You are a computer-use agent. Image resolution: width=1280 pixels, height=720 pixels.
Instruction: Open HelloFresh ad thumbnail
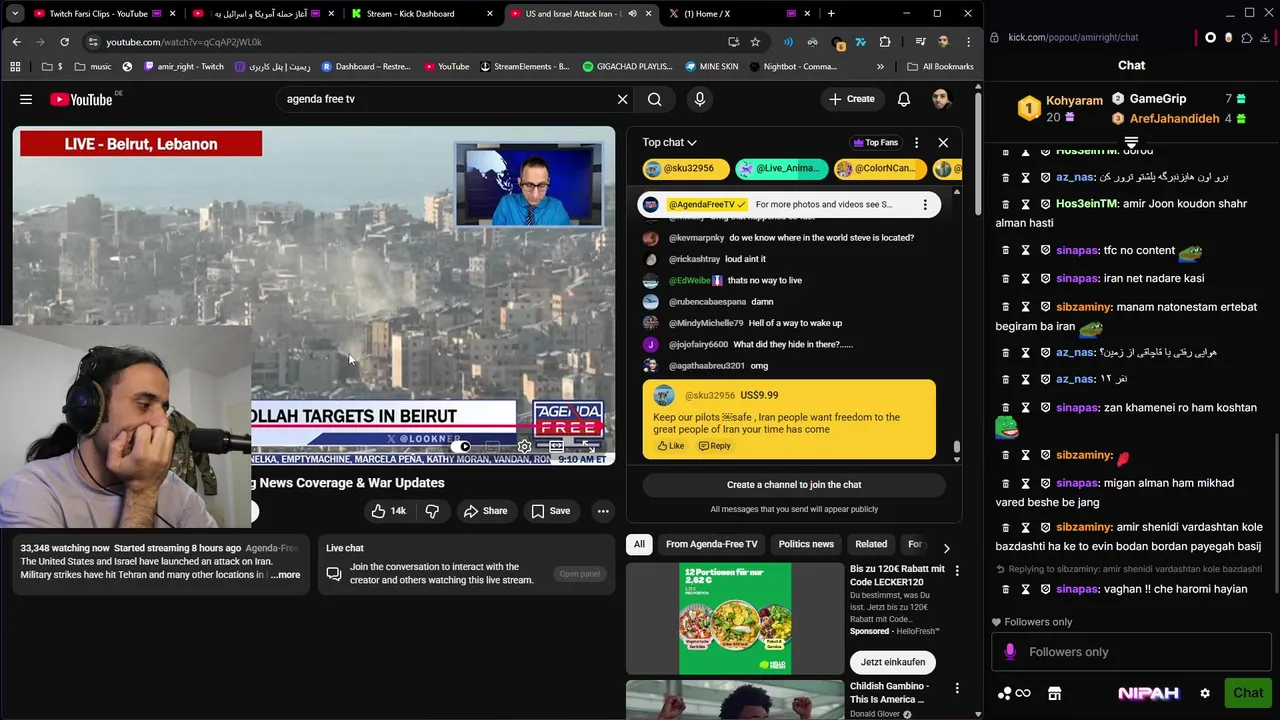click(x=735, y=619)
